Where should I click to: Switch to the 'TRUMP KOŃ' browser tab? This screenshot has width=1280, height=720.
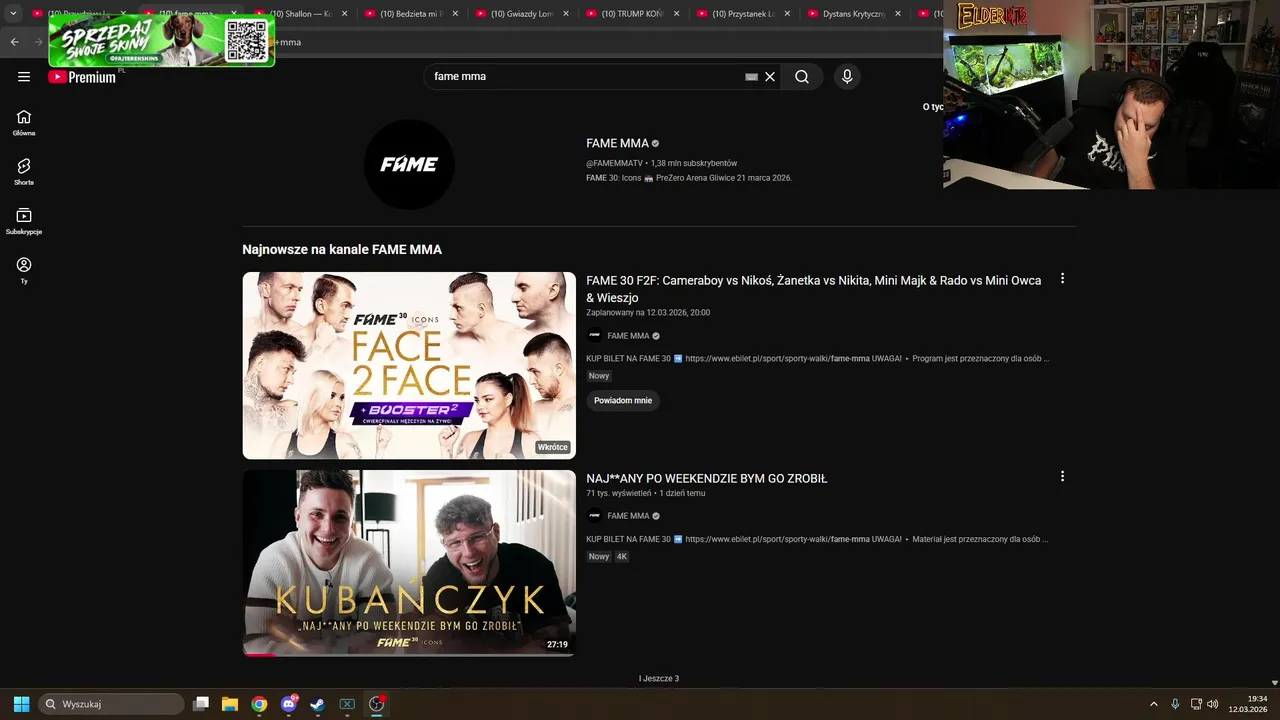[x=630, y=14]
